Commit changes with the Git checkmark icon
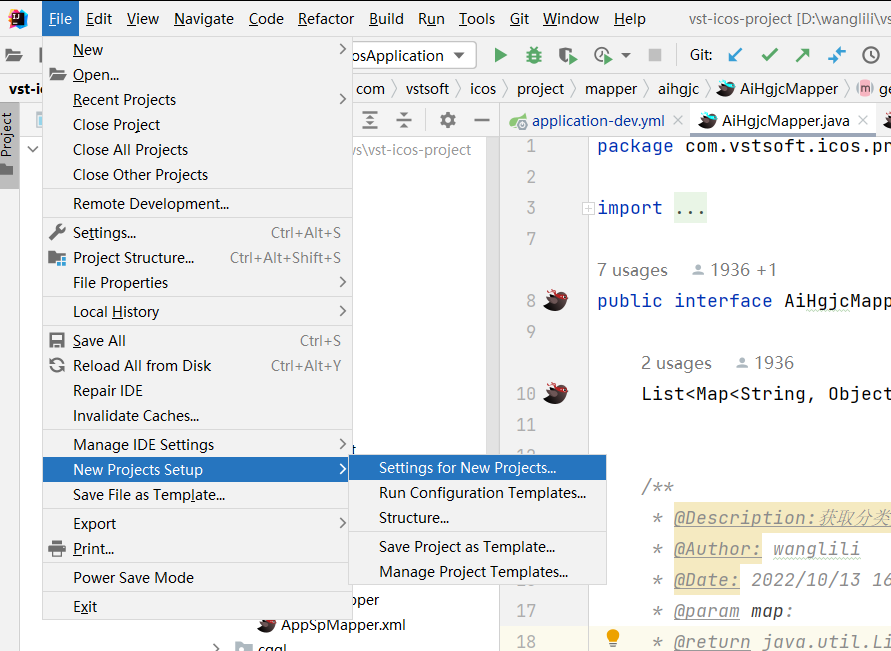Image resolution: width=891 pixels, height=651 pixels. click(769, 56)
